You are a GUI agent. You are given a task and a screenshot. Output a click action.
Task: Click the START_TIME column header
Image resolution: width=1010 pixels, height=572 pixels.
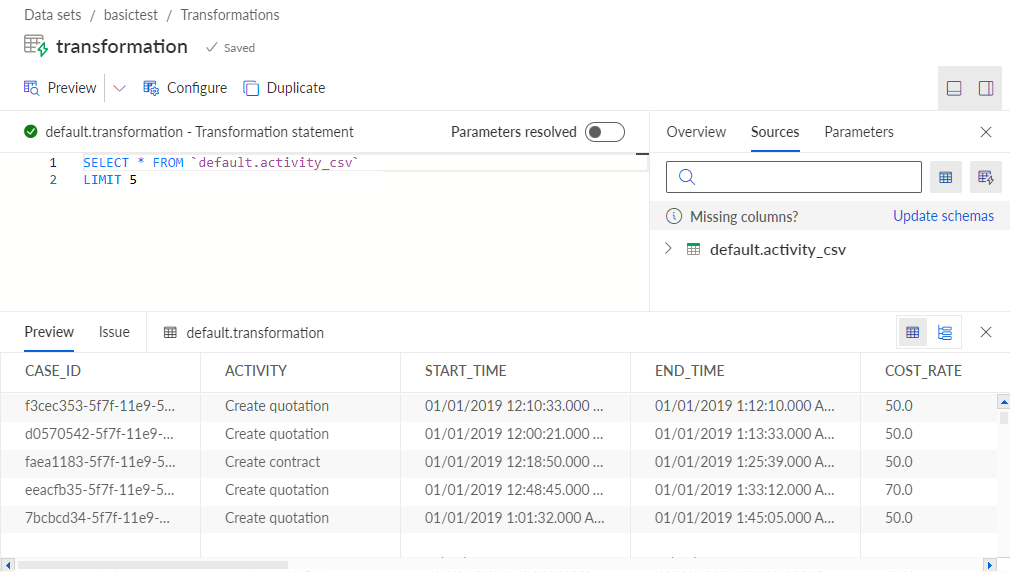click(515, 371)
